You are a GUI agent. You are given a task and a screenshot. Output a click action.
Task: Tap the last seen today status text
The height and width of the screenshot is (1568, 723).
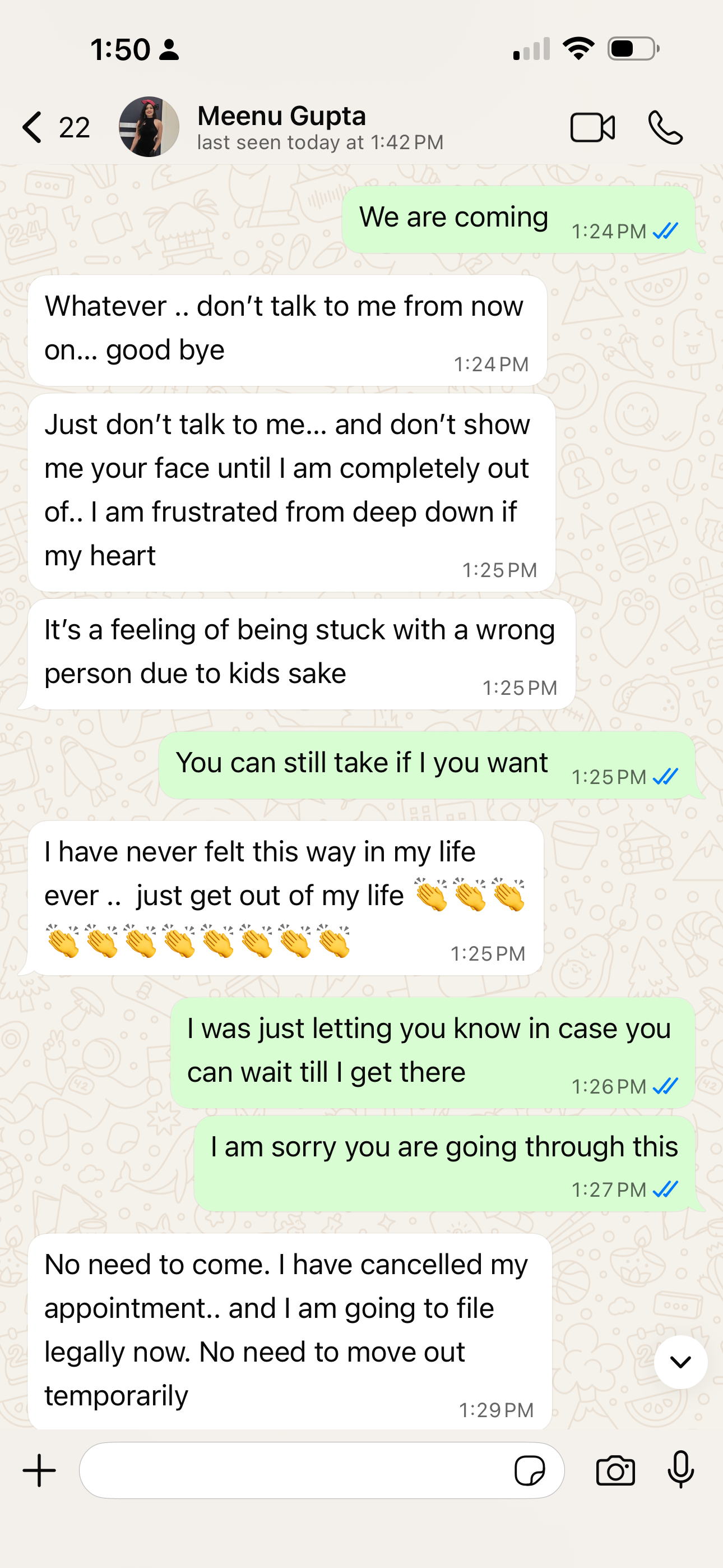coord(320,142)
